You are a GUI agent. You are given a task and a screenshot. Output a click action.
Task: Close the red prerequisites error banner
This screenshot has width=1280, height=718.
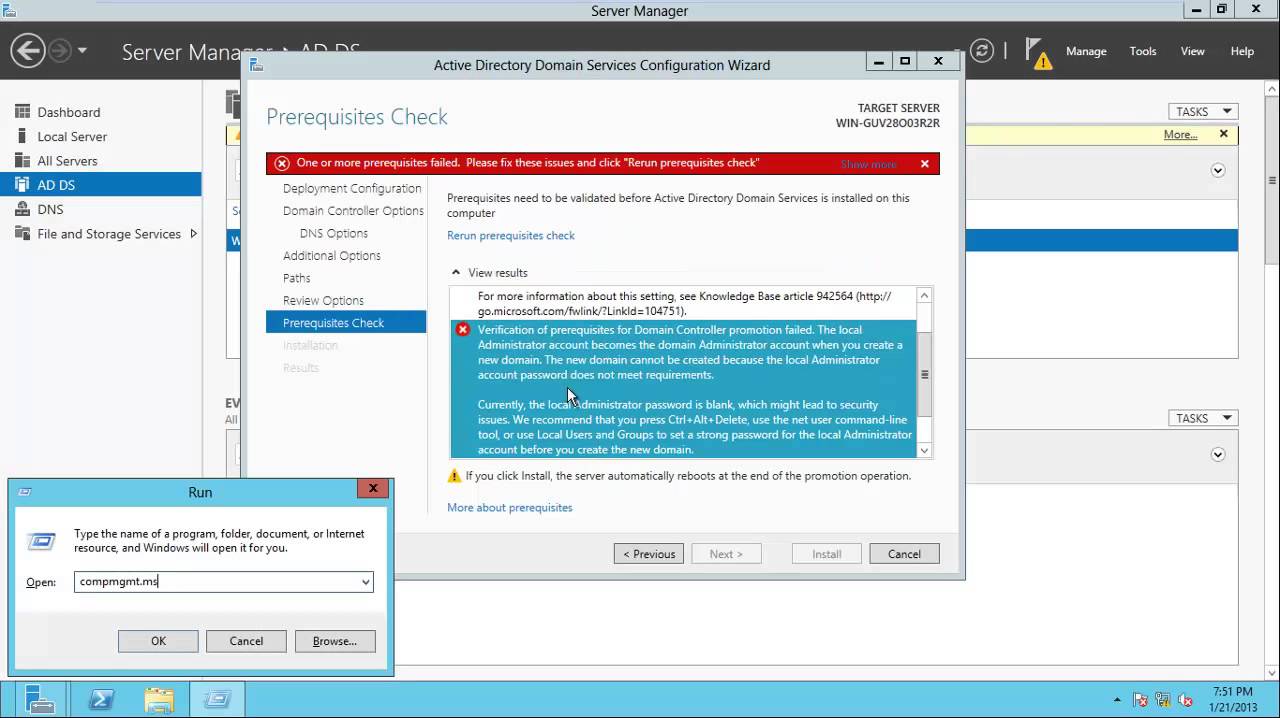pyautogui.click(x=925, y=164)
